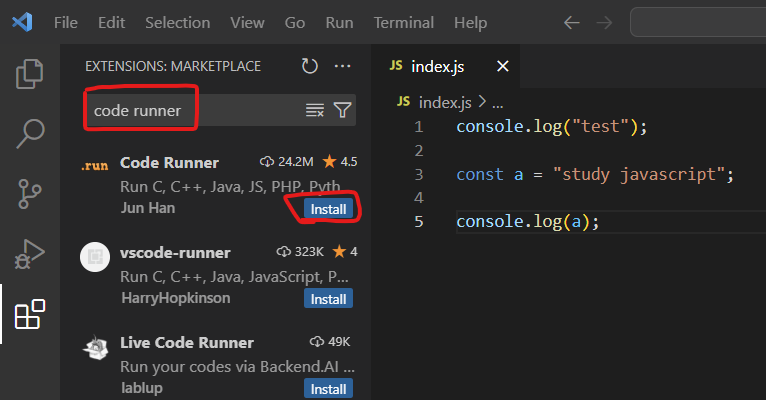Open the Run and Debug view
The width and height of the screenshot is (766, 400).
coord(30,254)
